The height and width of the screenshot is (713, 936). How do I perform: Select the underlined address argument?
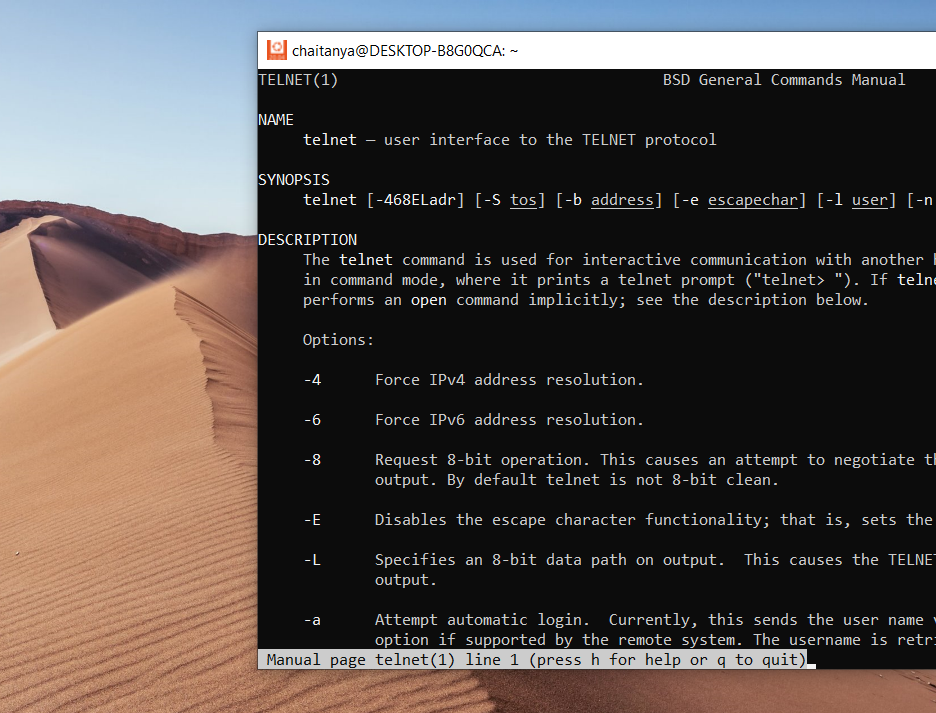(622, 199)
